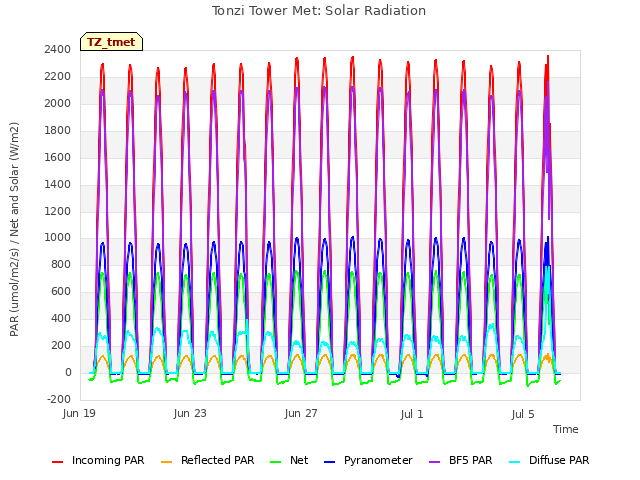
Task: Select the Pyranometer legend label
Action: point(378,460)
